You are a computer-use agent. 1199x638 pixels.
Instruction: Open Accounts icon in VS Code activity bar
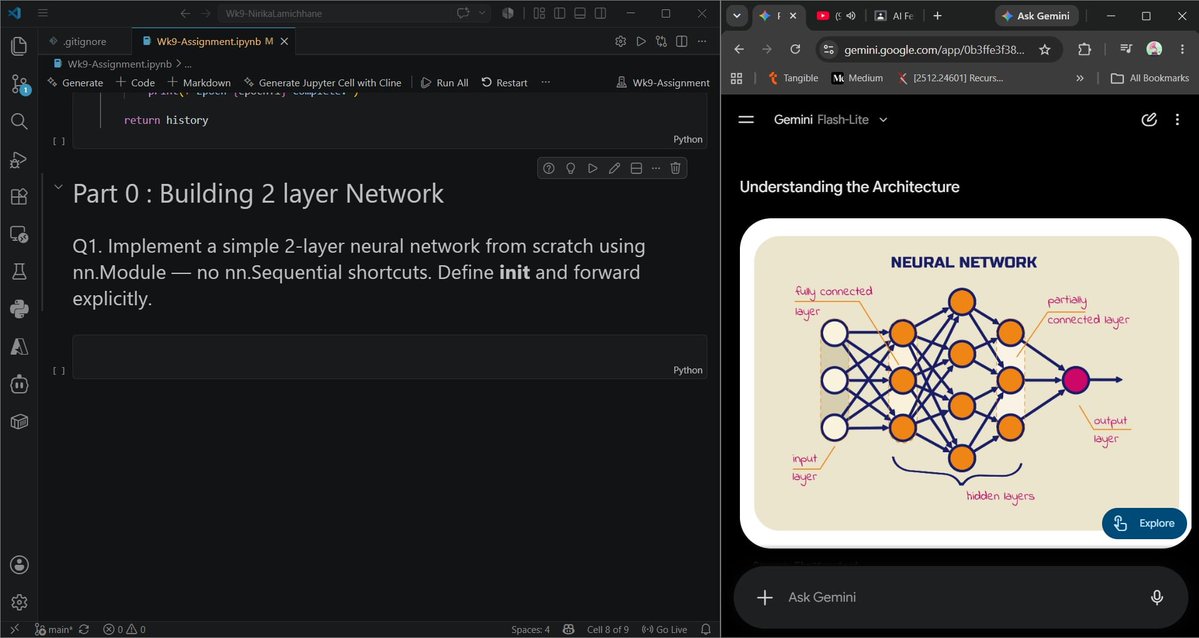pos(19,565)
